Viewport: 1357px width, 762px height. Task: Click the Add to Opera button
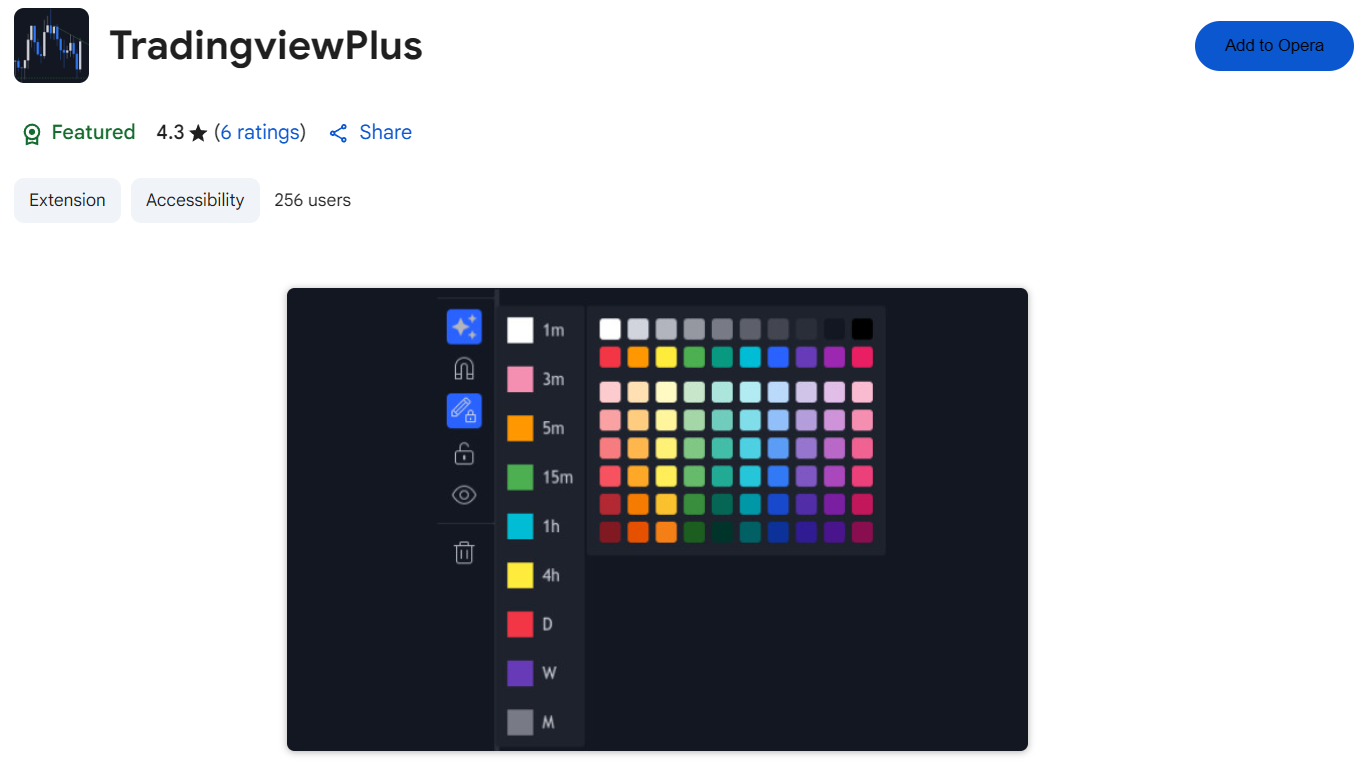click(1273, 45)
